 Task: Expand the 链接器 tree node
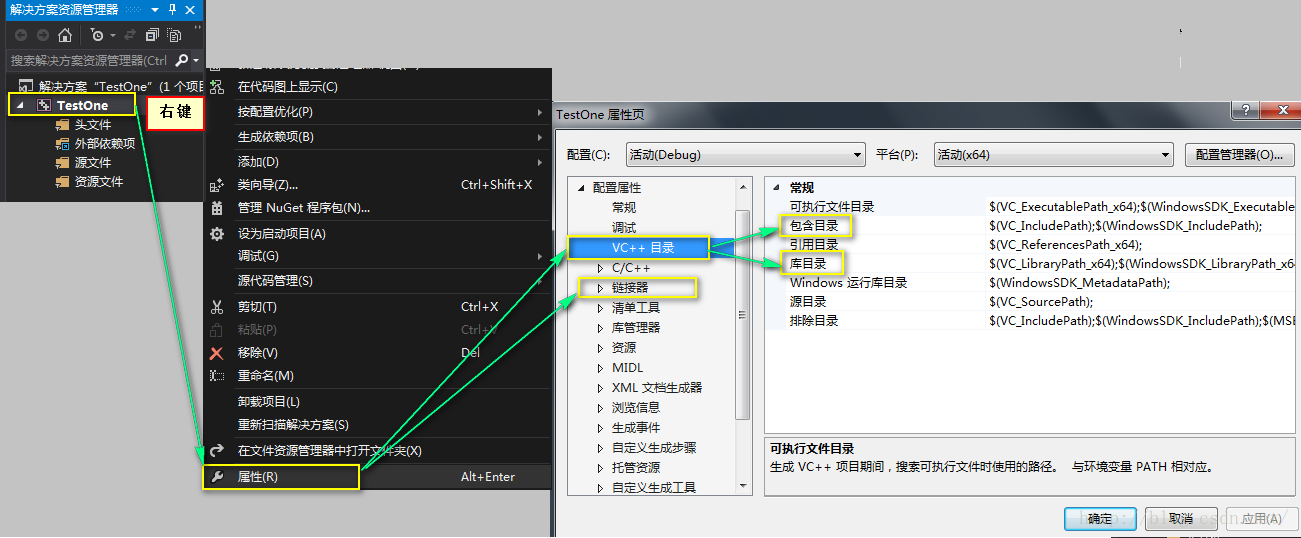(x=600, y=288)
